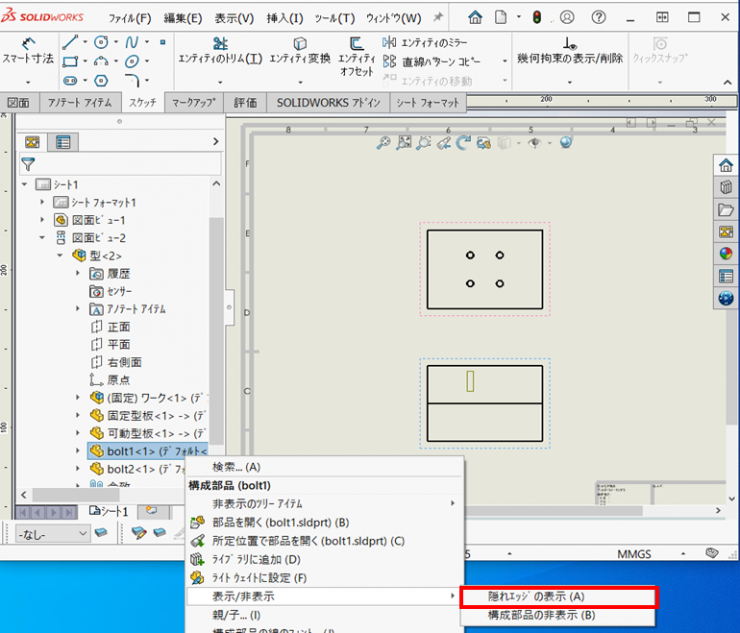The height and width of the screenshot is (633, 740).
Task: Click Zoom to Fit in view toolbar
Action: (x=383, y=143)
